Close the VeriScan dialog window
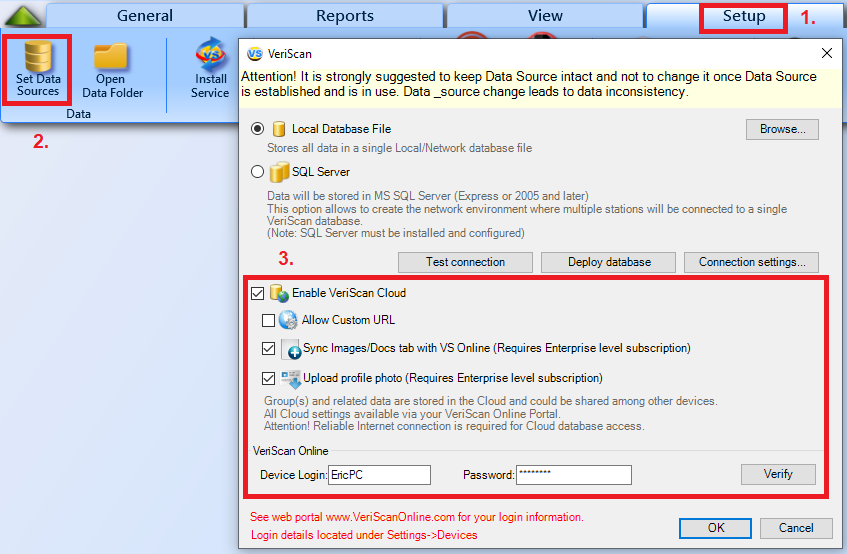The image size is (847, 554). pos(826,53)
